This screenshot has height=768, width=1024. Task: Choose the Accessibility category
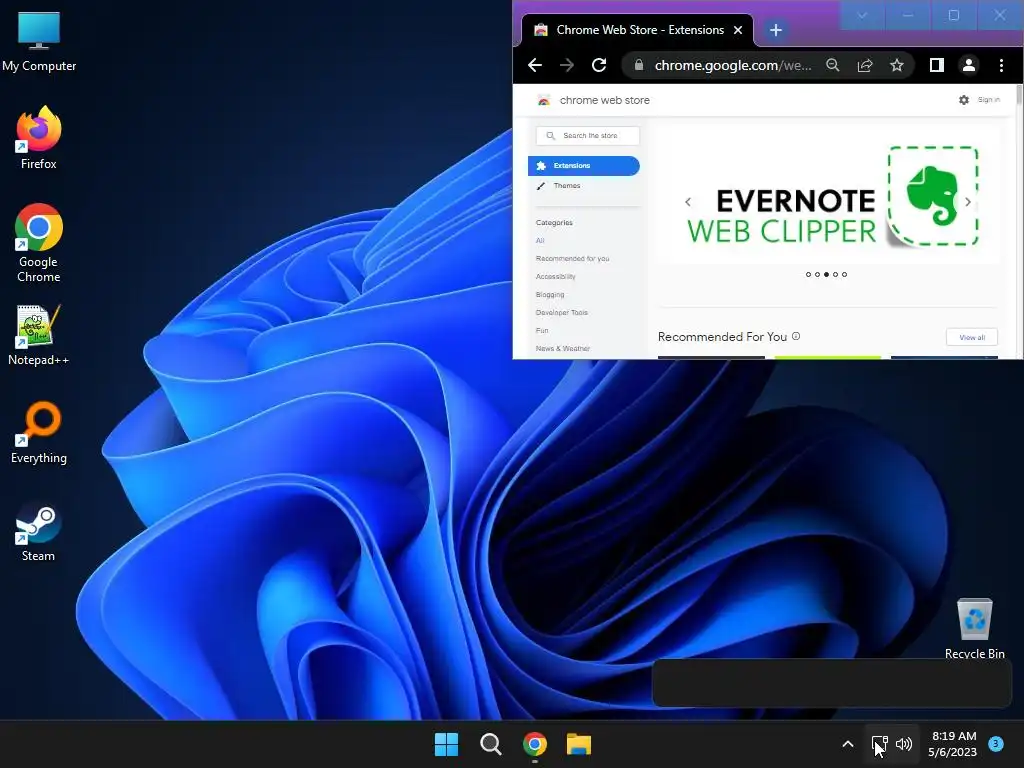[556, 276]
